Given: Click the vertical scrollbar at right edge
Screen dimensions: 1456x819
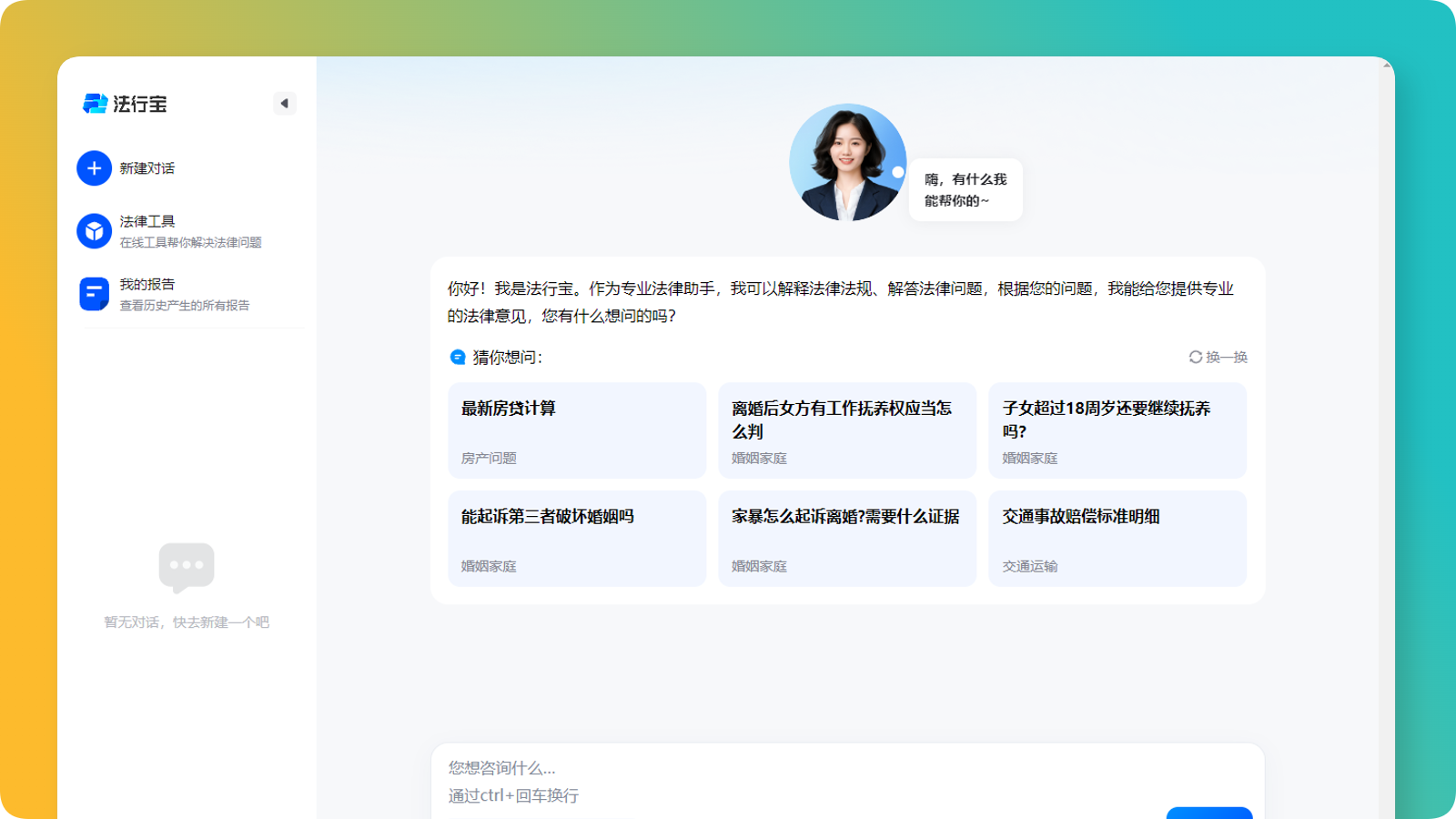Looking at the screenshot, I should [x=1387, y=437].
